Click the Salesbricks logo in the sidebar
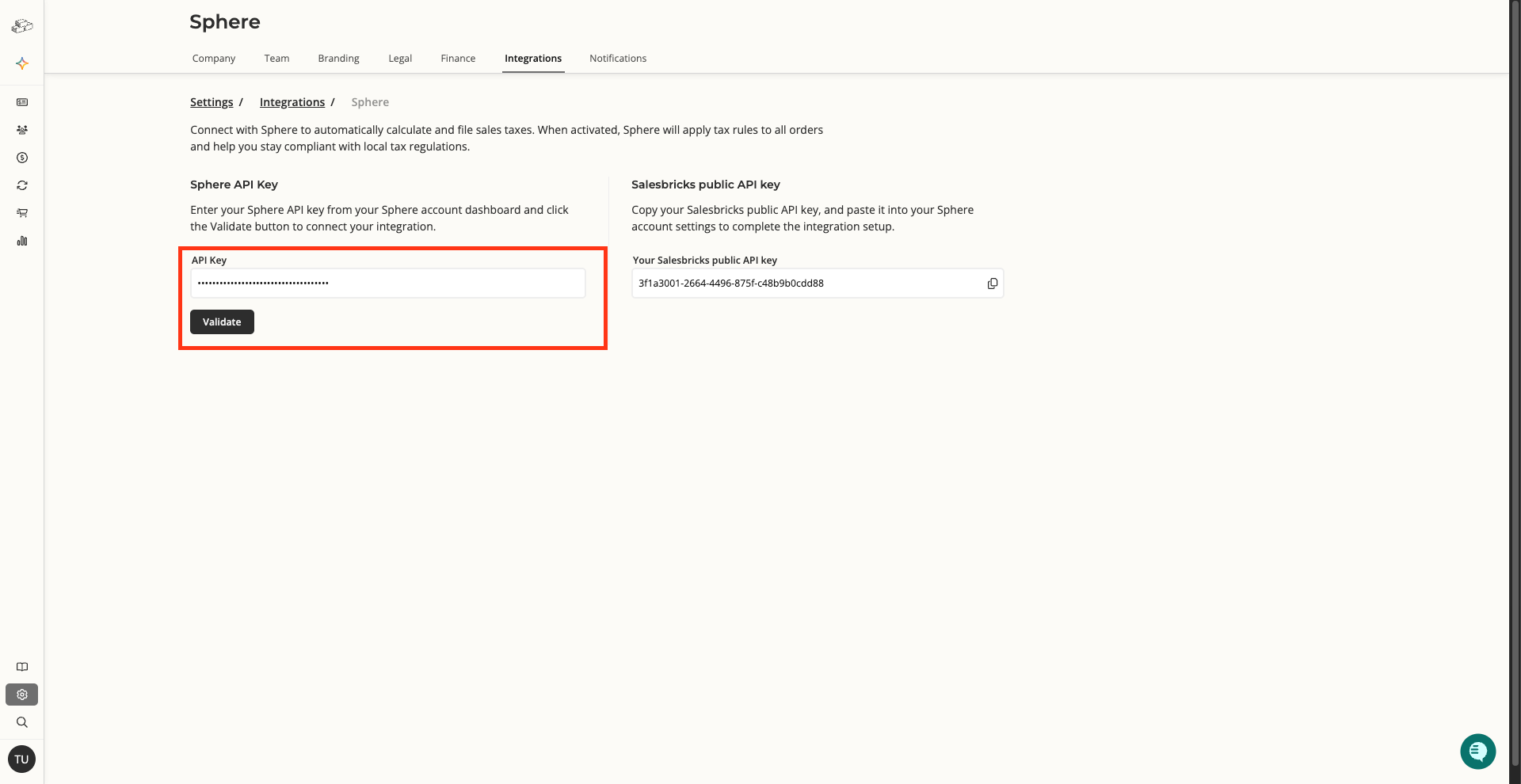 (x=22, y=26)
